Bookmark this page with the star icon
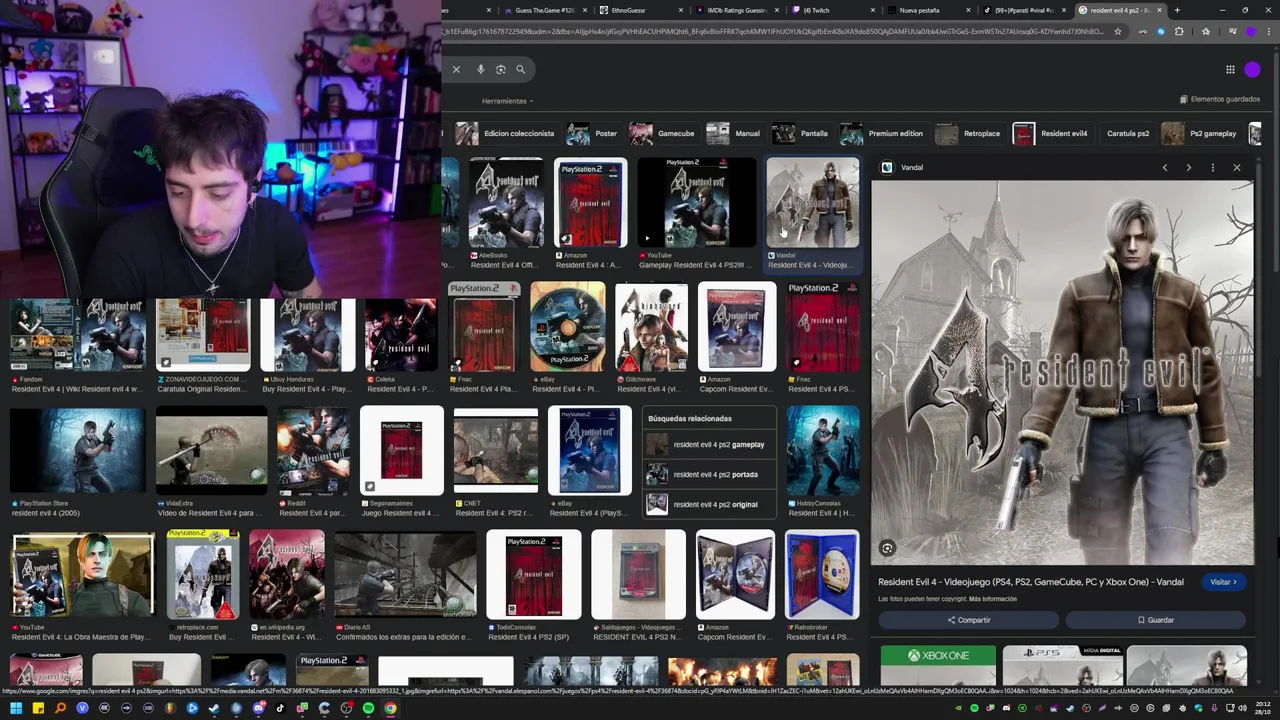Screen dimensions: 1280x720 [1118, 31]
